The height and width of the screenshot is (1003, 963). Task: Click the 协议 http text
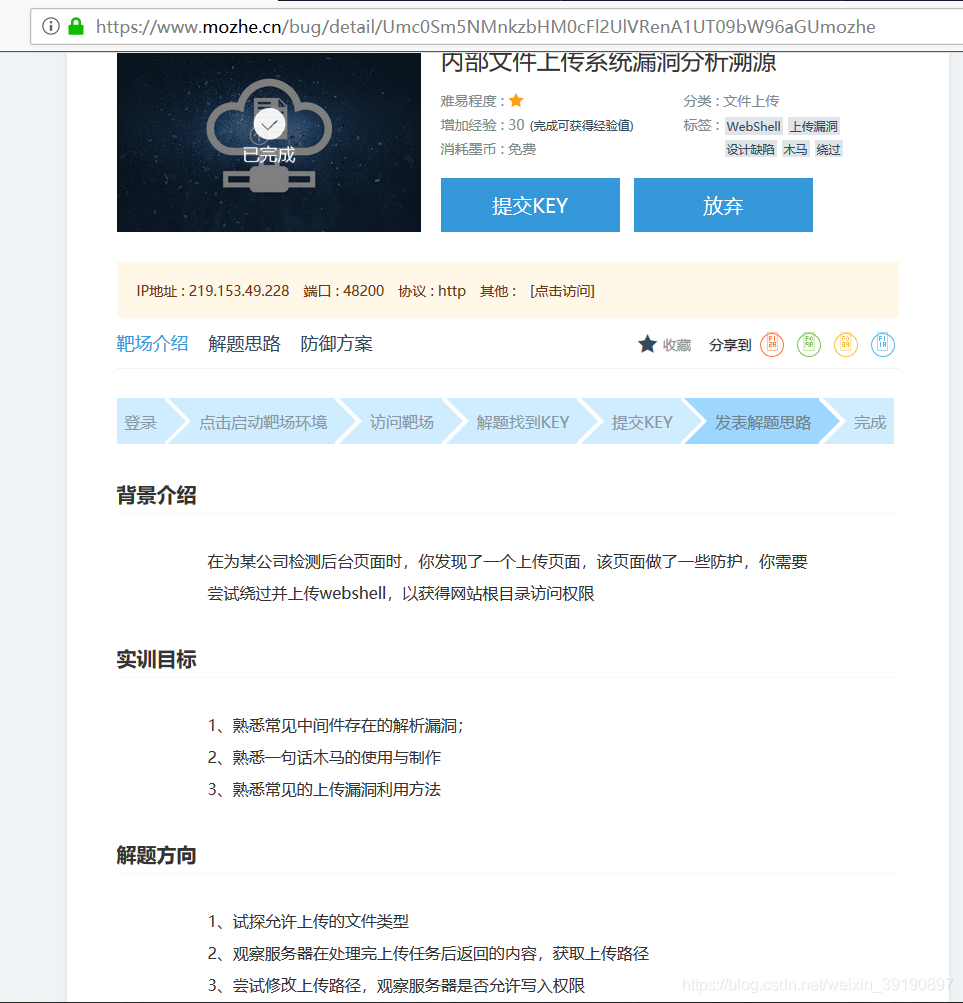[432, 291]
